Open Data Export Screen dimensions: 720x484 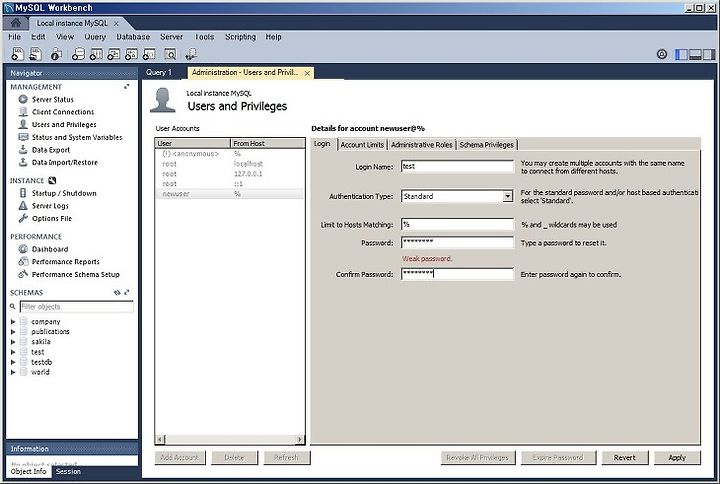[x=51, y=150]
